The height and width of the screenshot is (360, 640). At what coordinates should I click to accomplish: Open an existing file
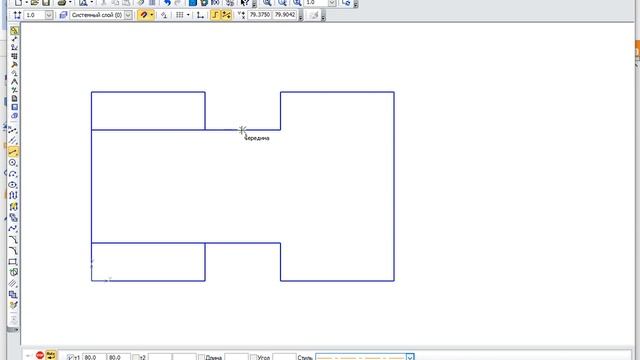pyautogui.click(x=35, y=3)
